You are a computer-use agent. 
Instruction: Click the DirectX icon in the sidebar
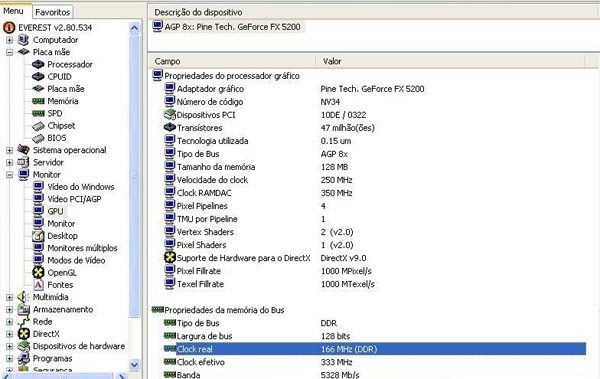24,334
